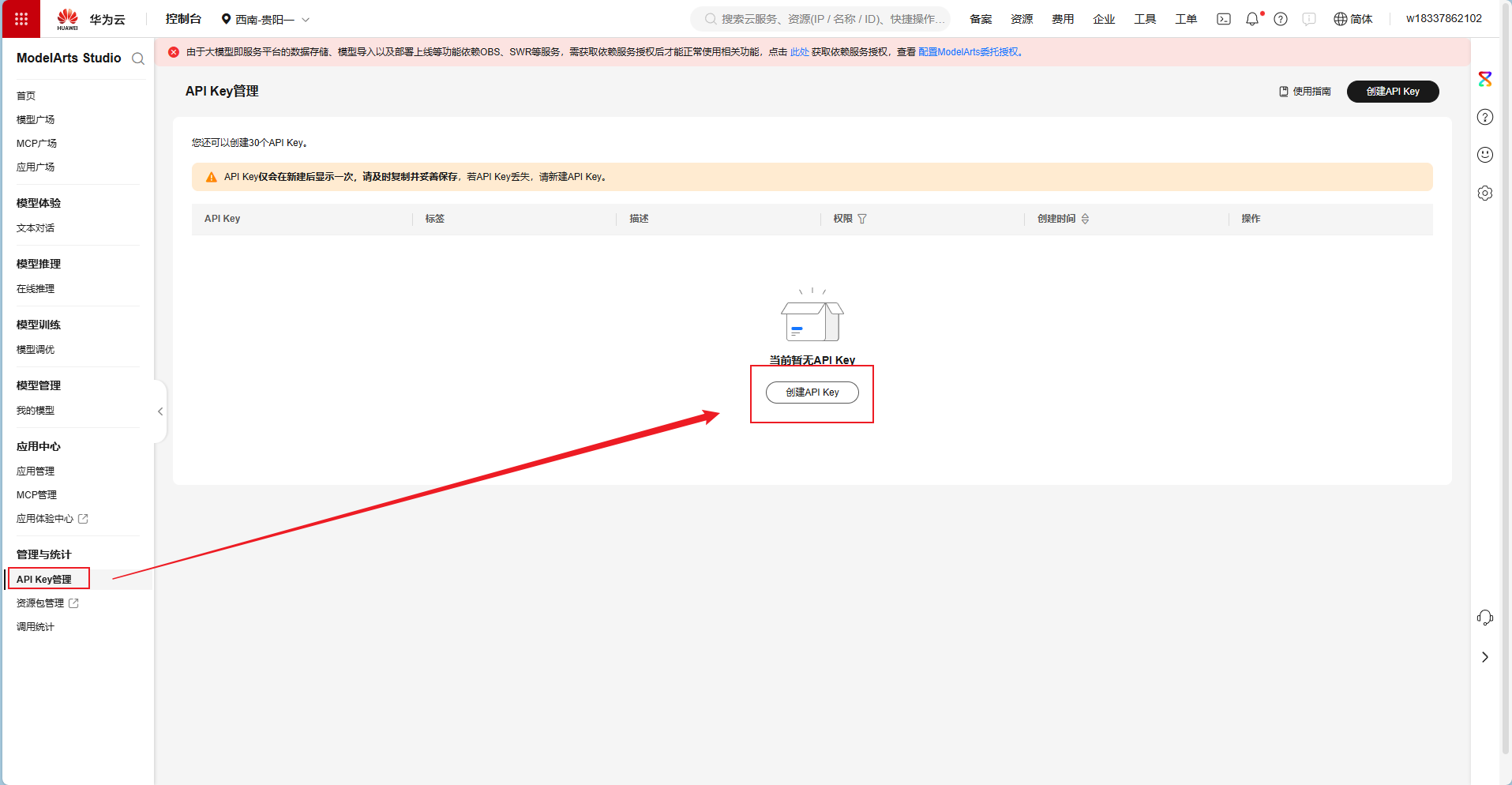Image resolution: width=1512 pixels, height=785 pixels.
Task: Open the notifications bell
Action: (x=1252, y=19)
